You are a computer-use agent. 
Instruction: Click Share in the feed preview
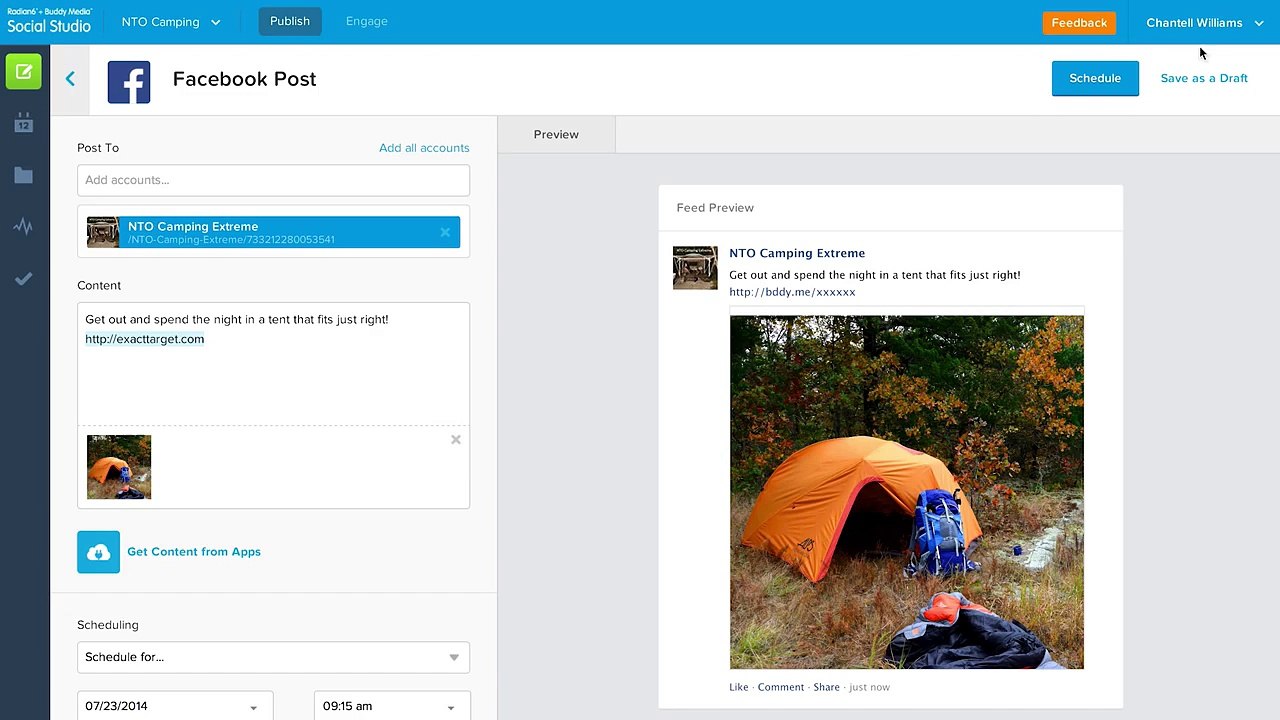[x=826, y=687]
